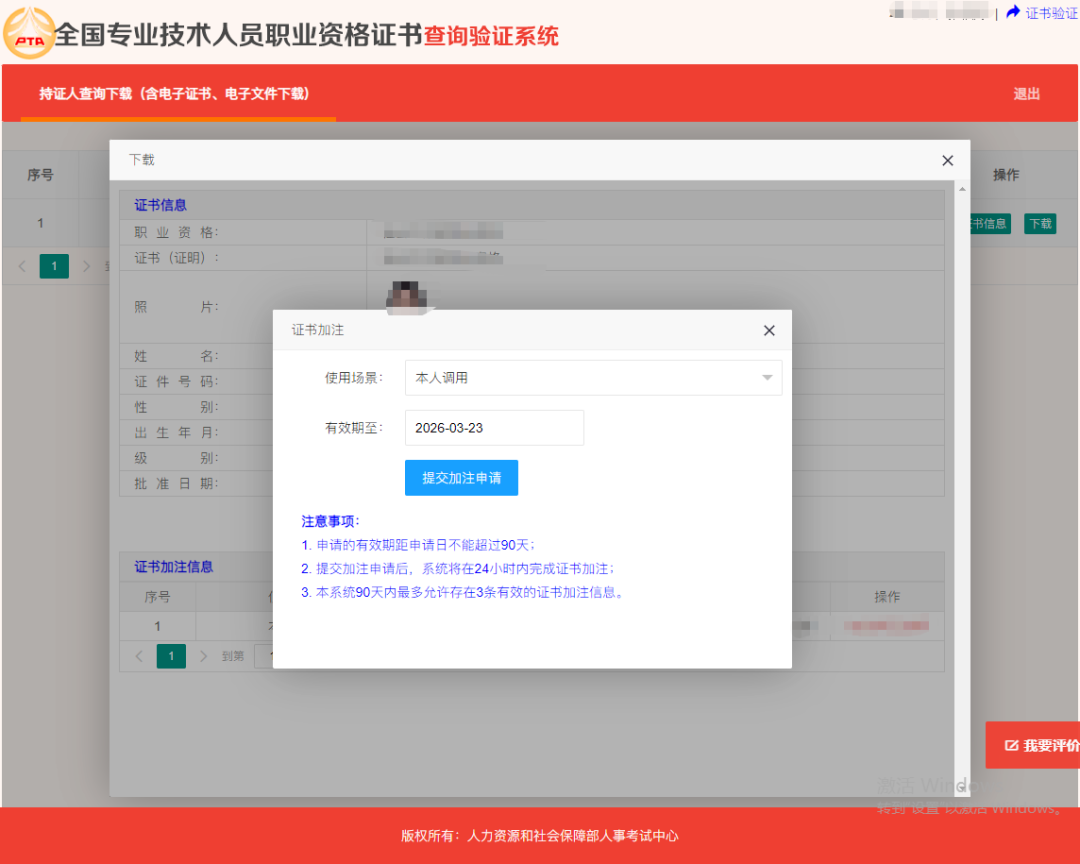The height and width of the screenshot is (864, 1080).
Task: Click the 退出 logout link
Action: point(1026,94)
